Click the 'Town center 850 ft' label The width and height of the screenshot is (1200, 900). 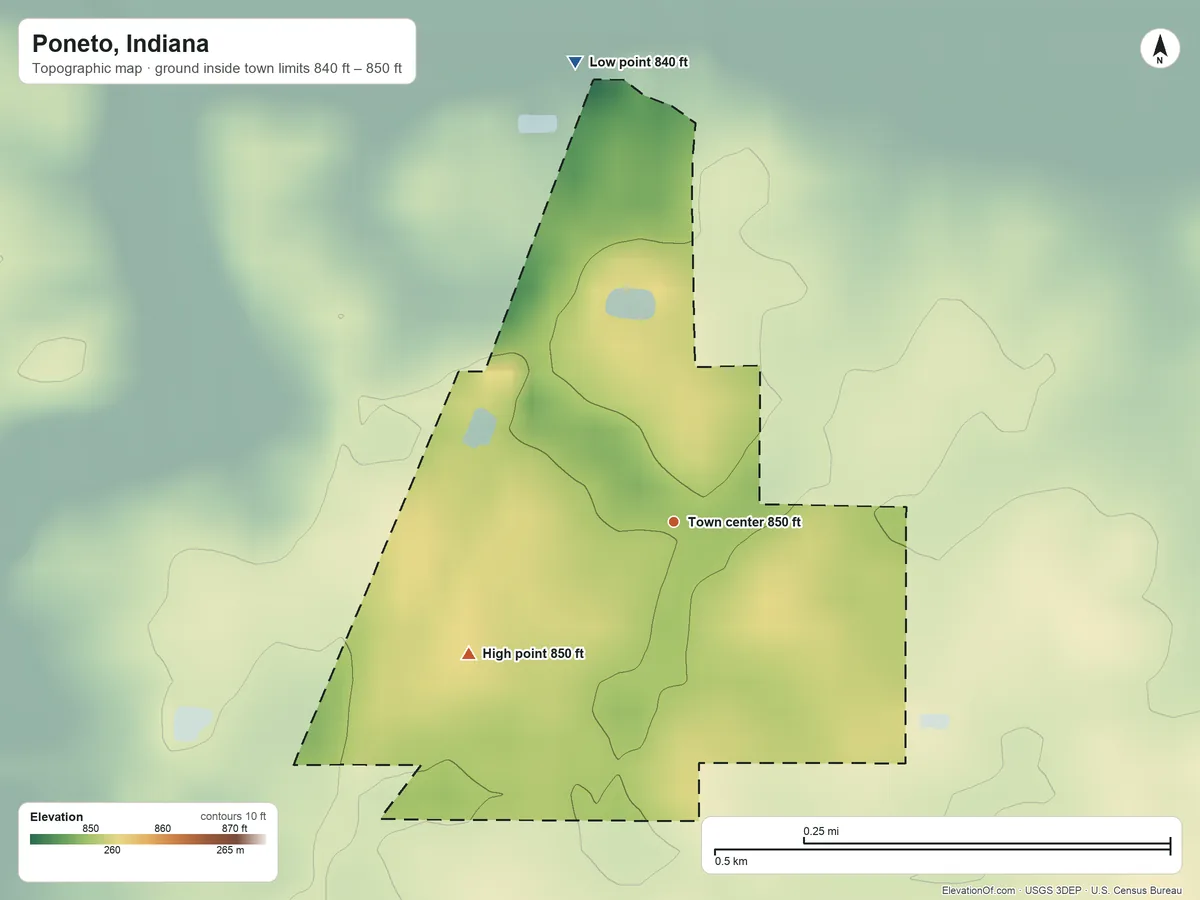(744, 522)
